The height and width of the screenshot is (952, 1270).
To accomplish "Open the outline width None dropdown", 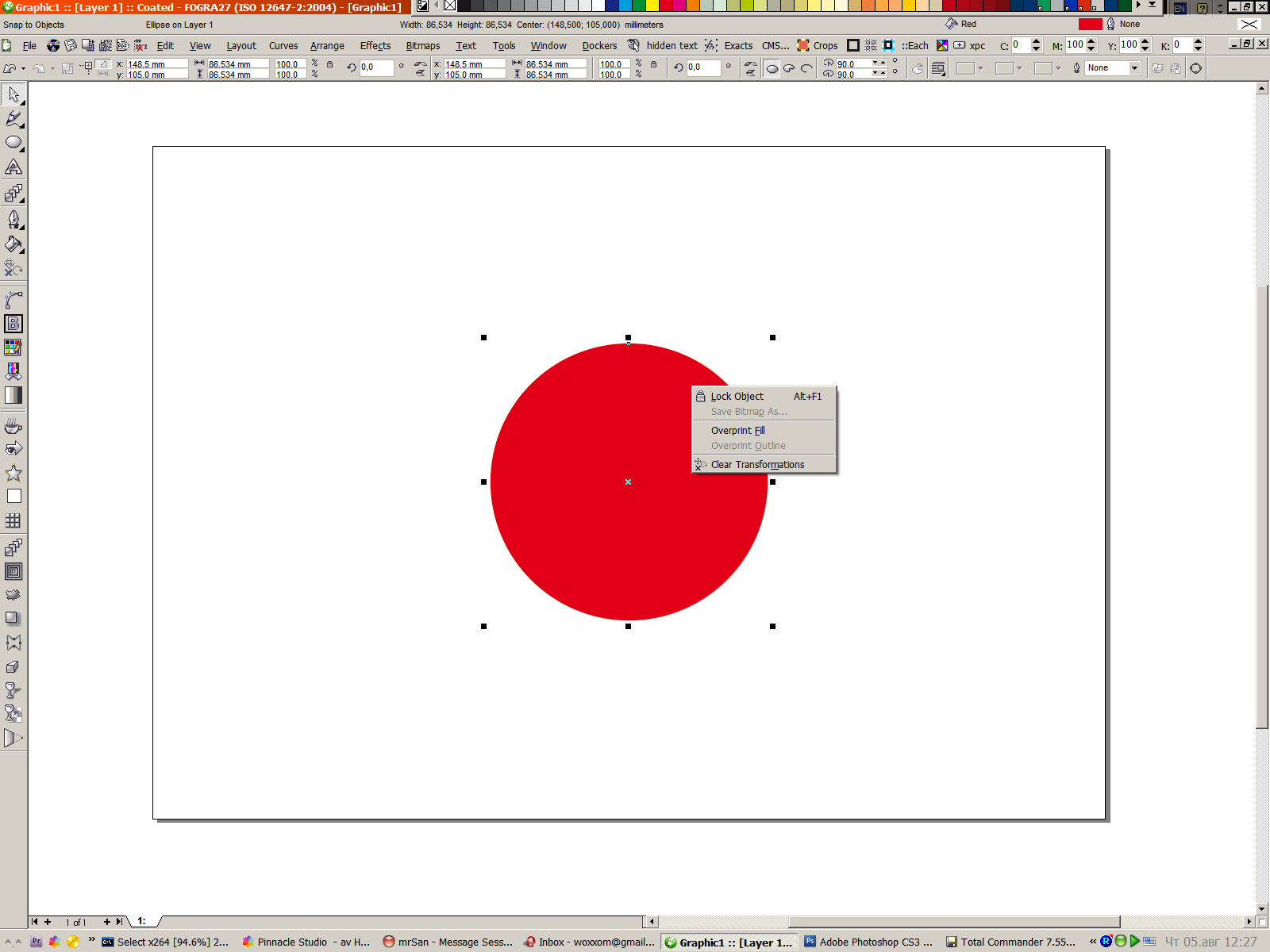I will (x=1134, y=68).
